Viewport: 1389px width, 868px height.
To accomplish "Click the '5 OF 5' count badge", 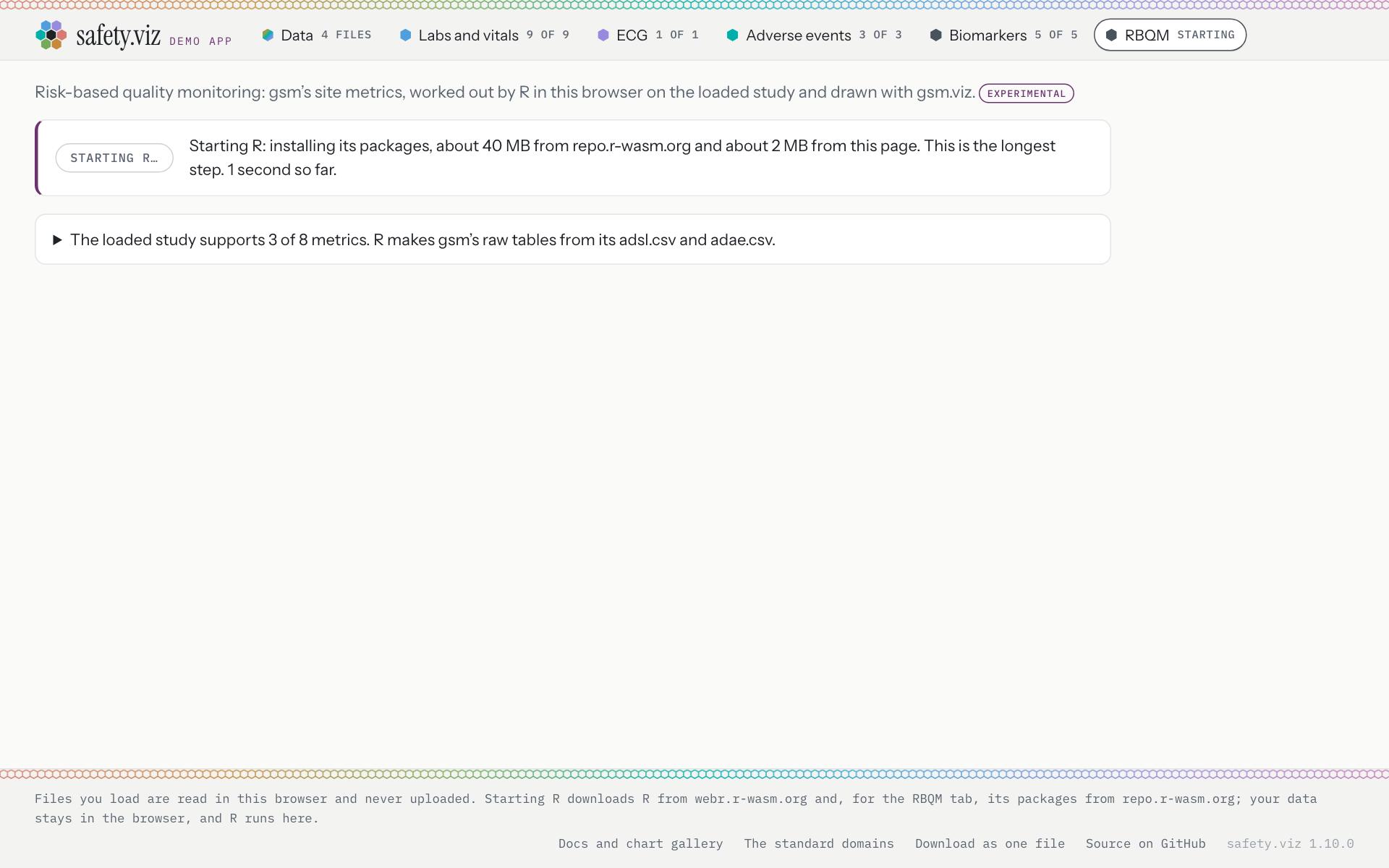I will [1056, 35].
